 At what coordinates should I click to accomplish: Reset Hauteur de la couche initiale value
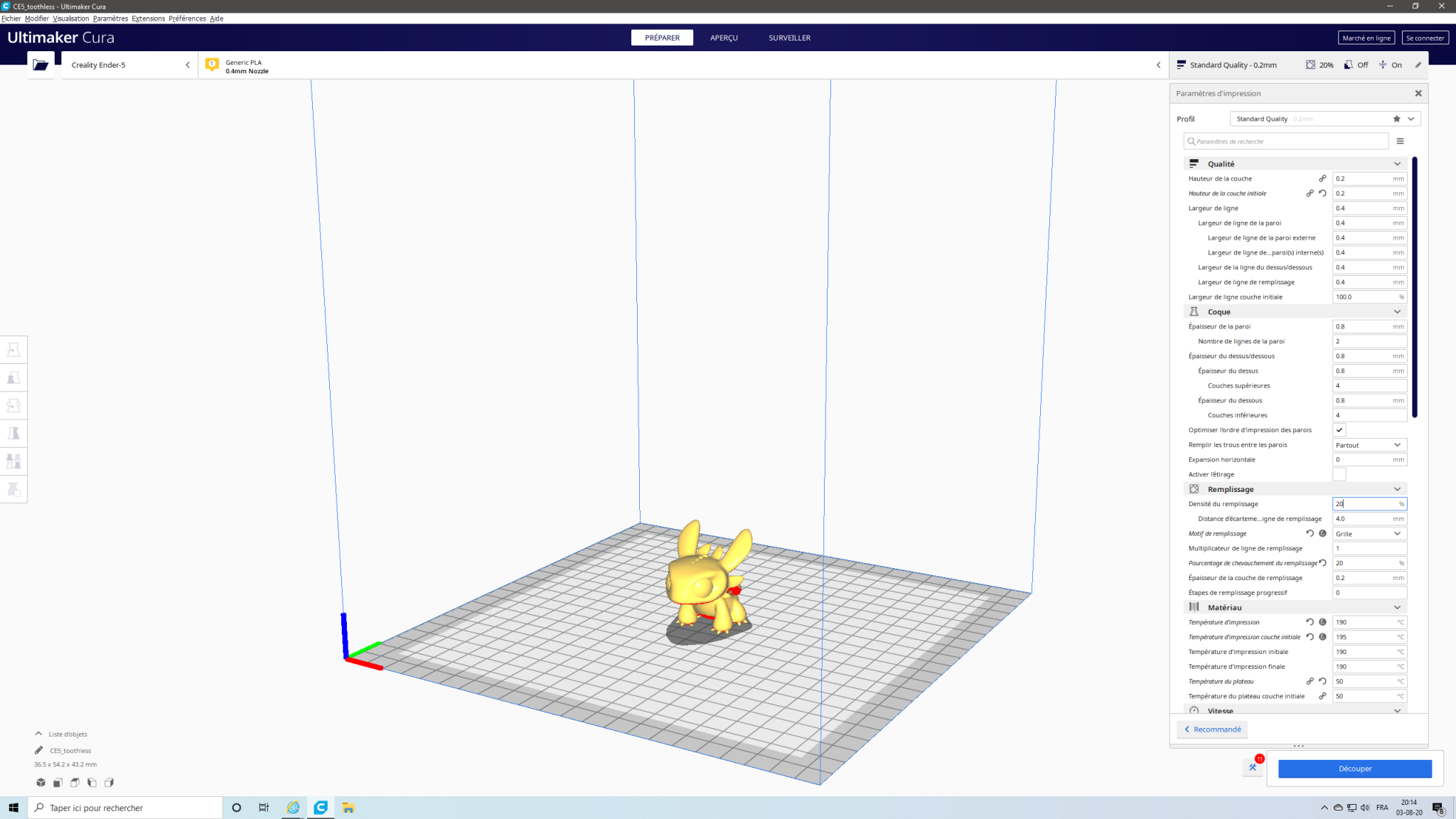pos(1322,193)
